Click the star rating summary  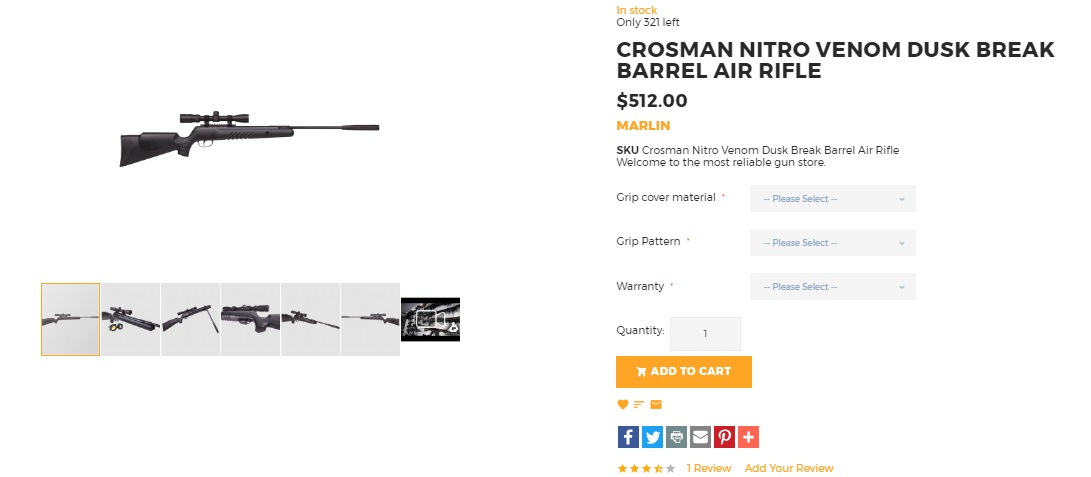646,469
